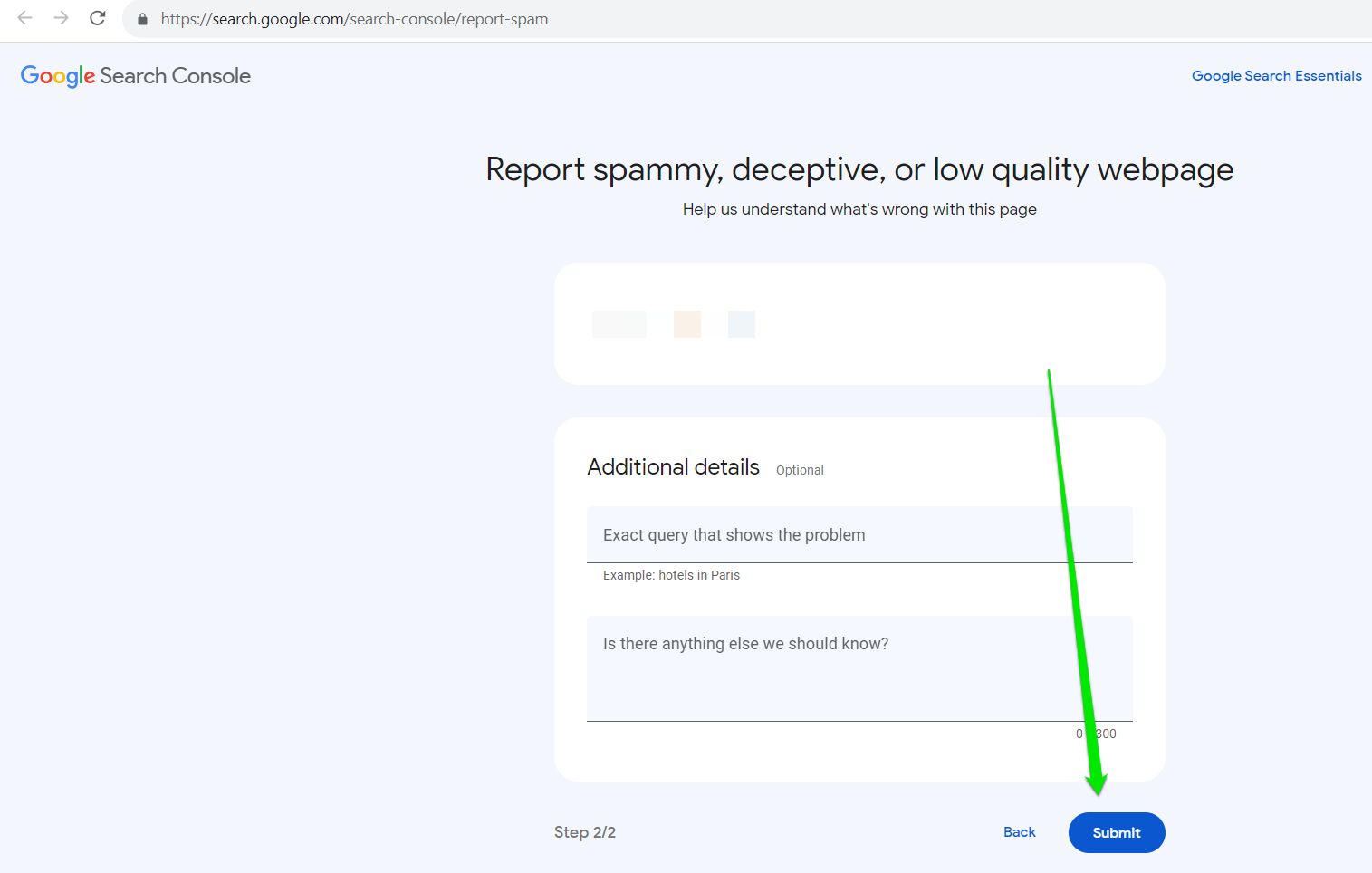The width and height of the screenshot is (1372, 873).
Task: Click the light blue blurred block in top card
Action: coord(742,324)
